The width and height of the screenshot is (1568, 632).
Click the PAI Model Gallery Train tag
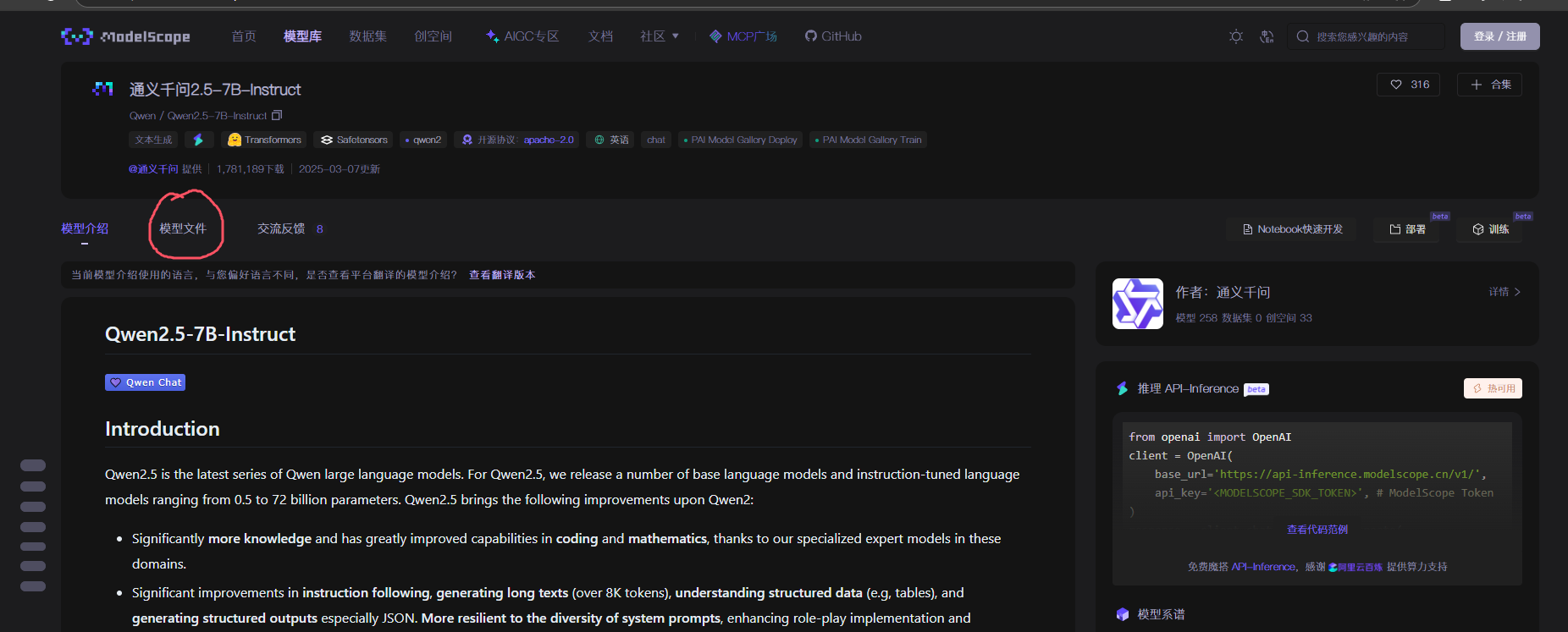coord(869,140)
